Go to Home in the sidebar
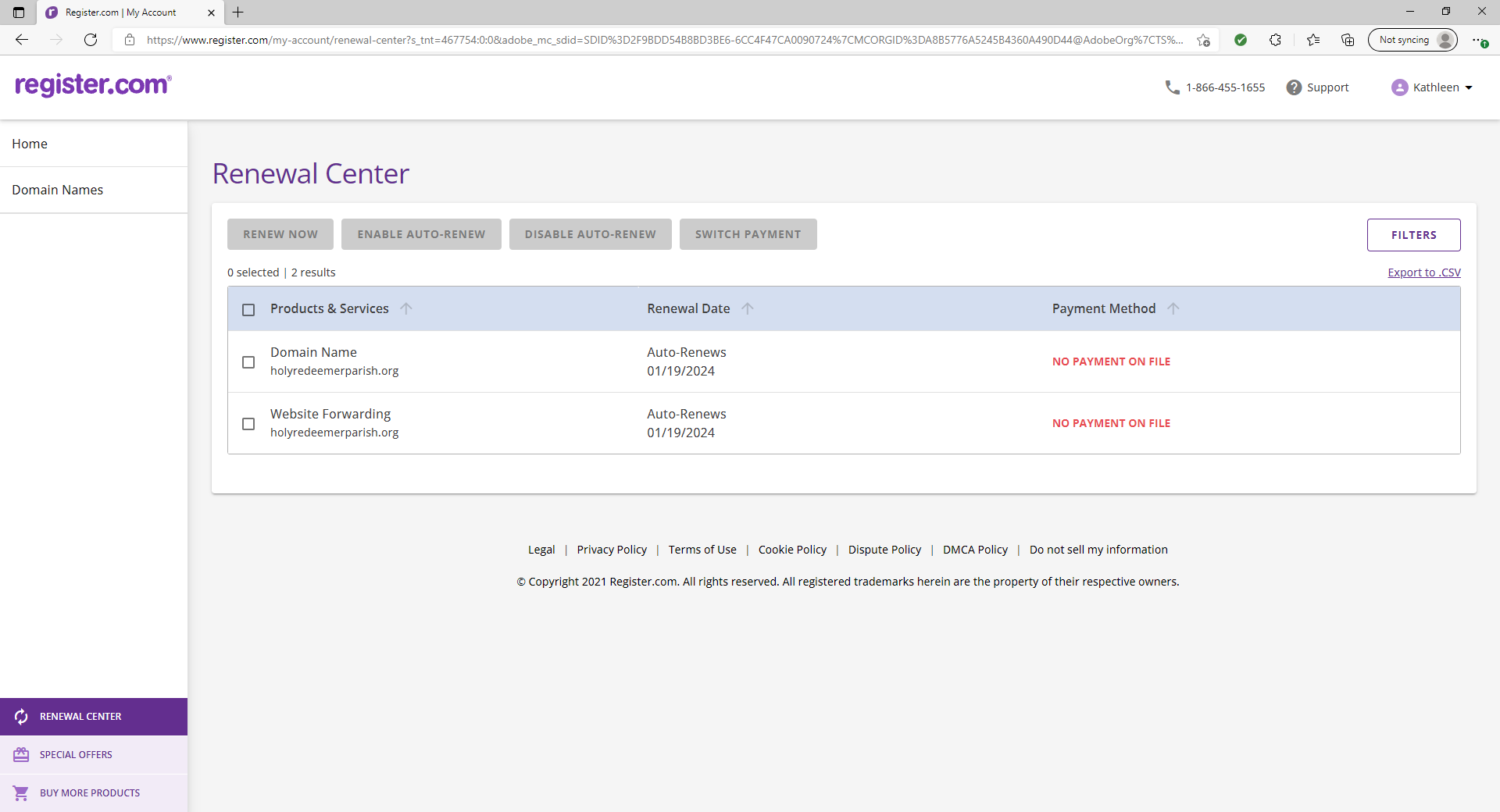This screenshot has width=1500, height=812. click(30, 144)
